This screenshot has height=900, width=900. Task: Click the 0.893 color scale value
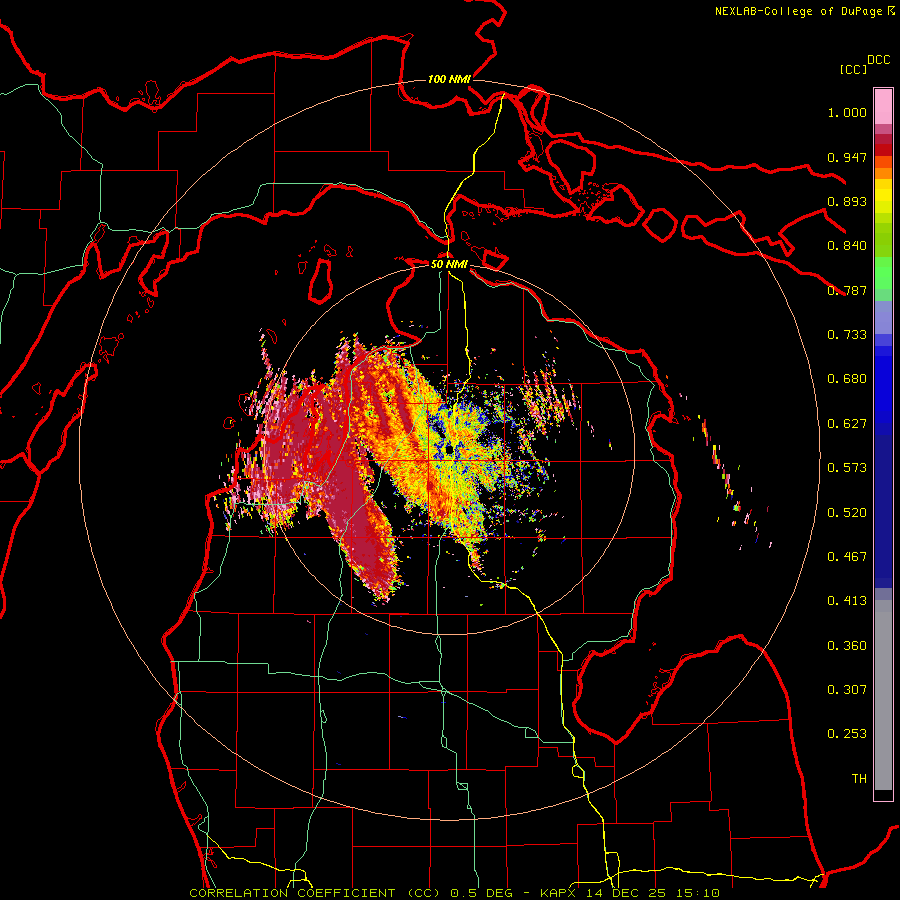pos(847,201)
